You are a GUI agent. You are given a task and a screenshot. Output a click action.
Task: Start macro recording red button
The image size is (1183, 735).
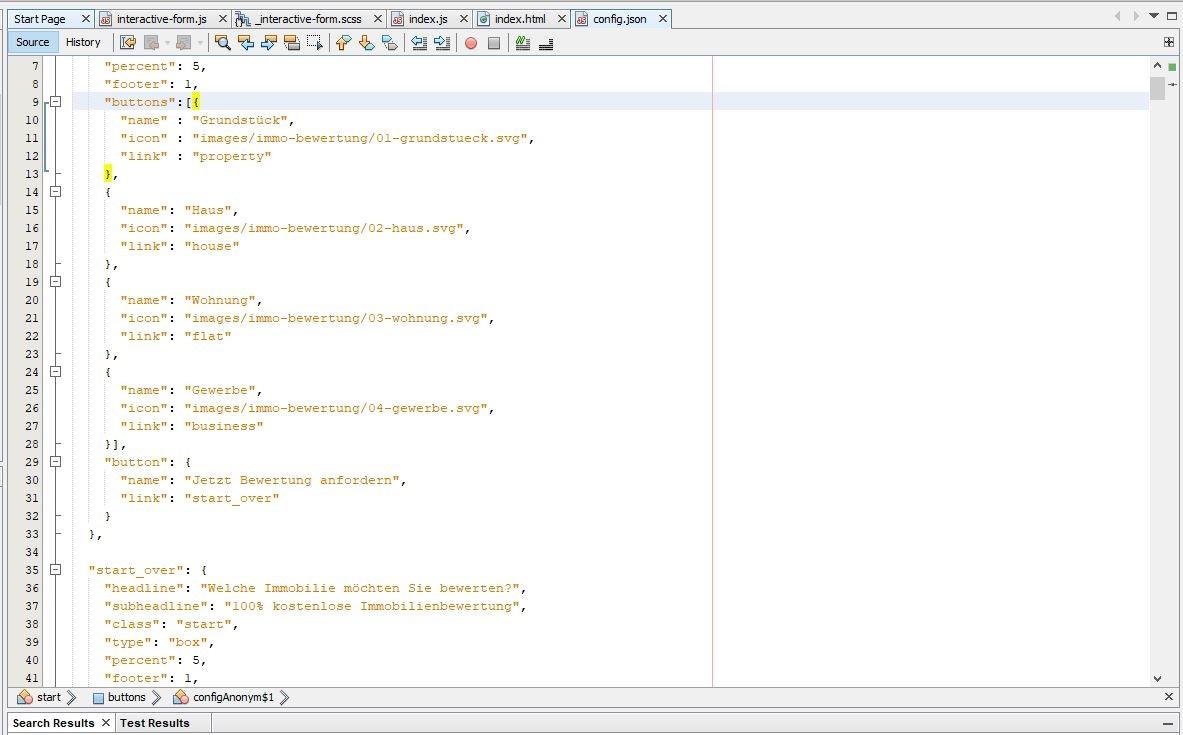[470, 43]
